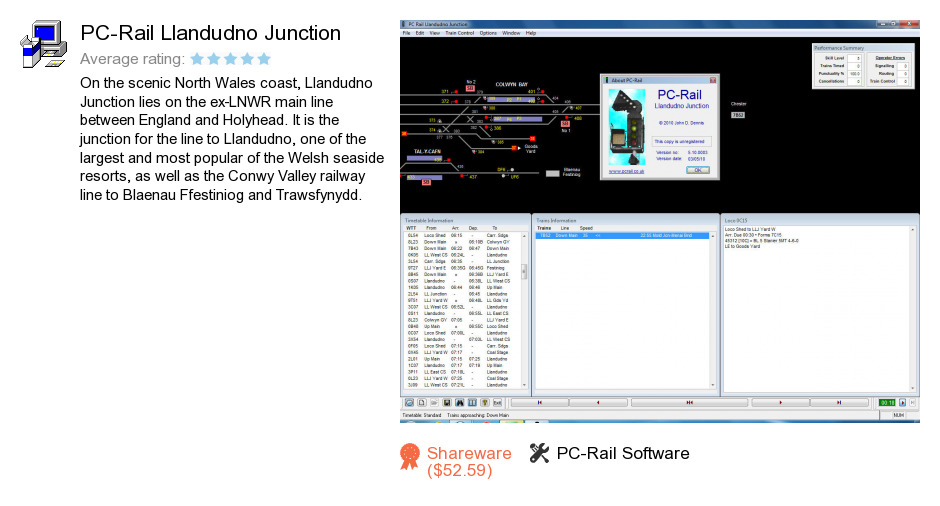Select the highlighted 7B52 Down Main train row

pos(622,236)
